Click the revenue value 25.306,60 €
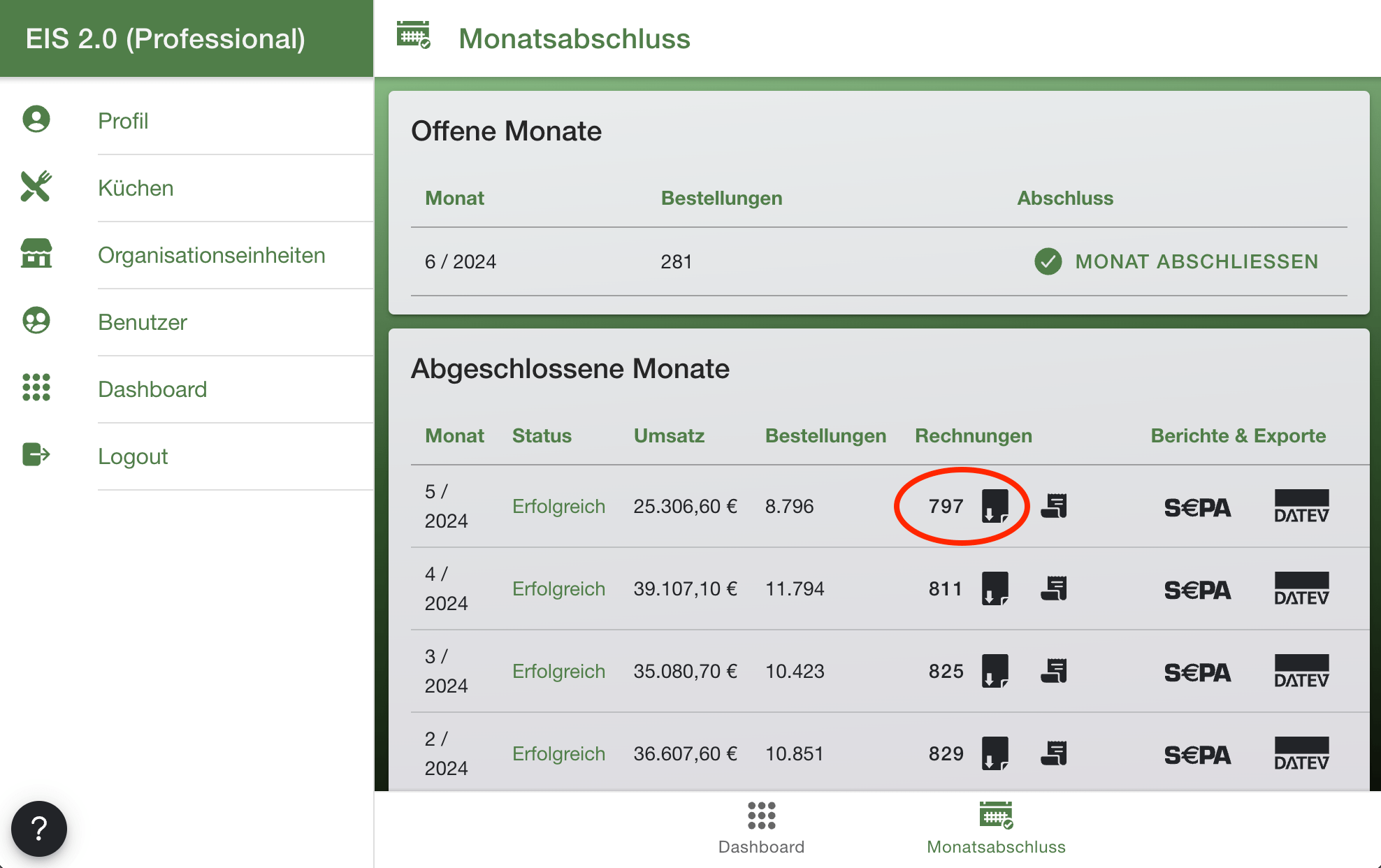Viewport: 1381px width, 868px height. pos(686,506)
